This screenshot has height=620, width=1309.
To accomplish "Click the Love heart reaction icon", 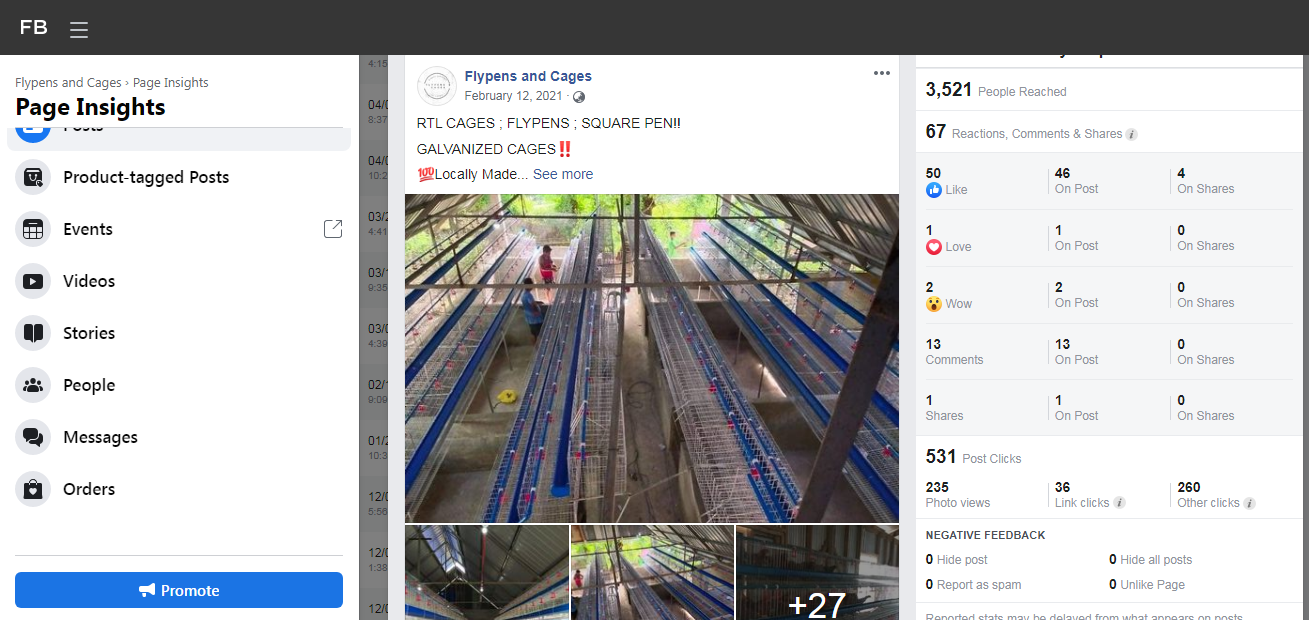I will (934, 246).
